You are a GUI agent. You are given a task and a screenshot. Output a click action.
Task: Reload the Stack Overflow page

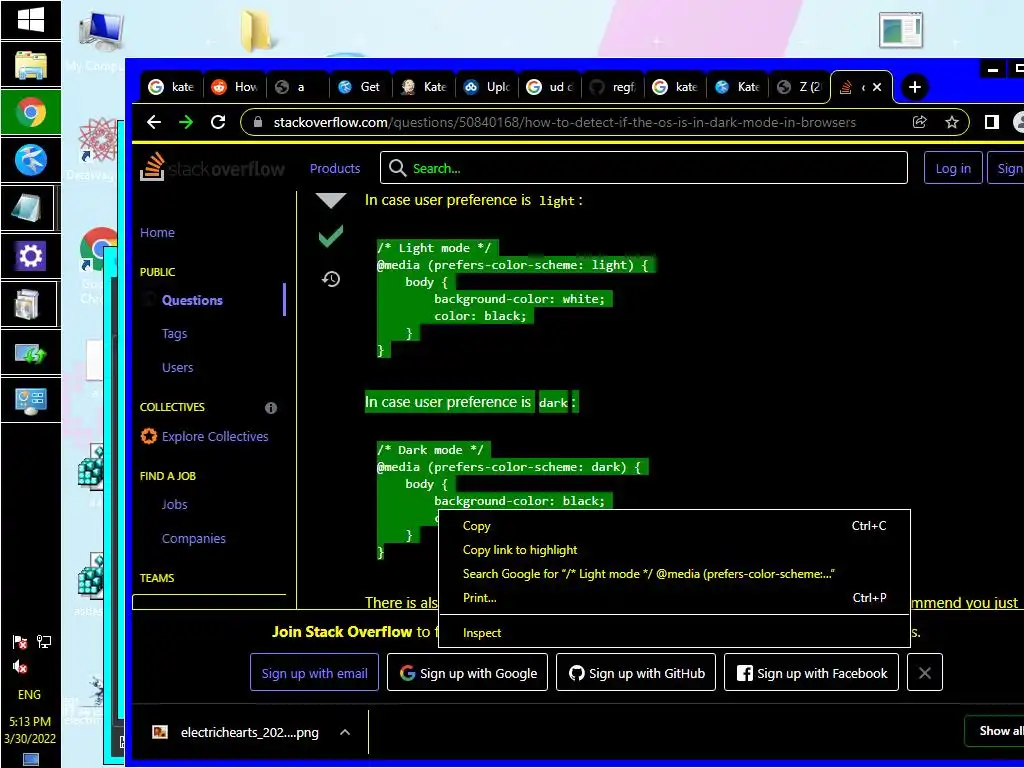[218, 122]
